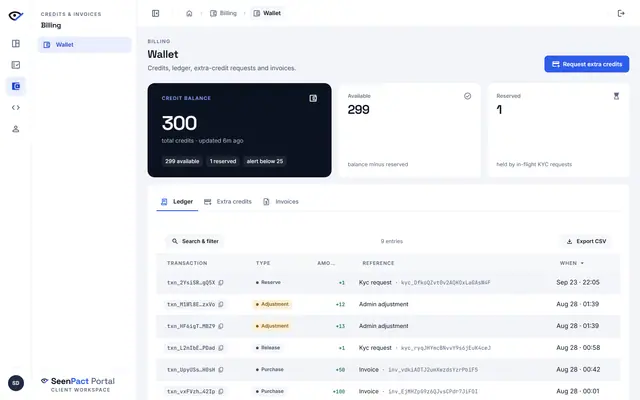640x400 pixels.
Task: Click date 'Sep 23 · 22:05'
Action: (x=578, y=282)
